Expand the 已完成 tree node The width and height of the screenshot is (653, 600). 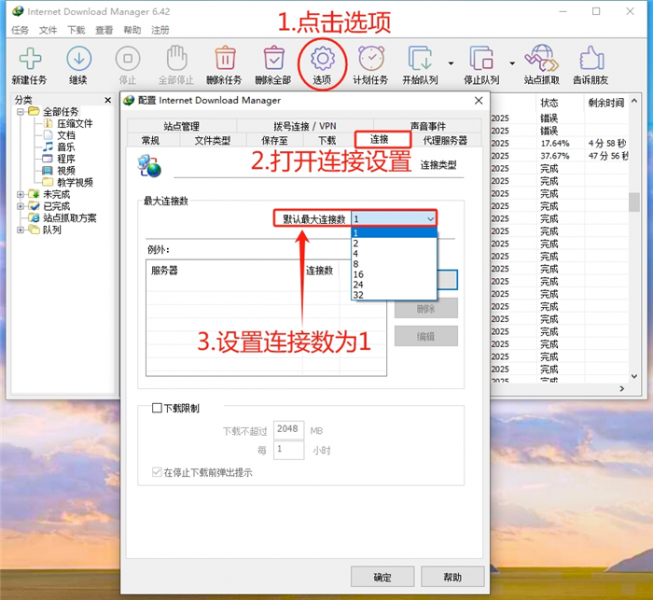(20, 206)
